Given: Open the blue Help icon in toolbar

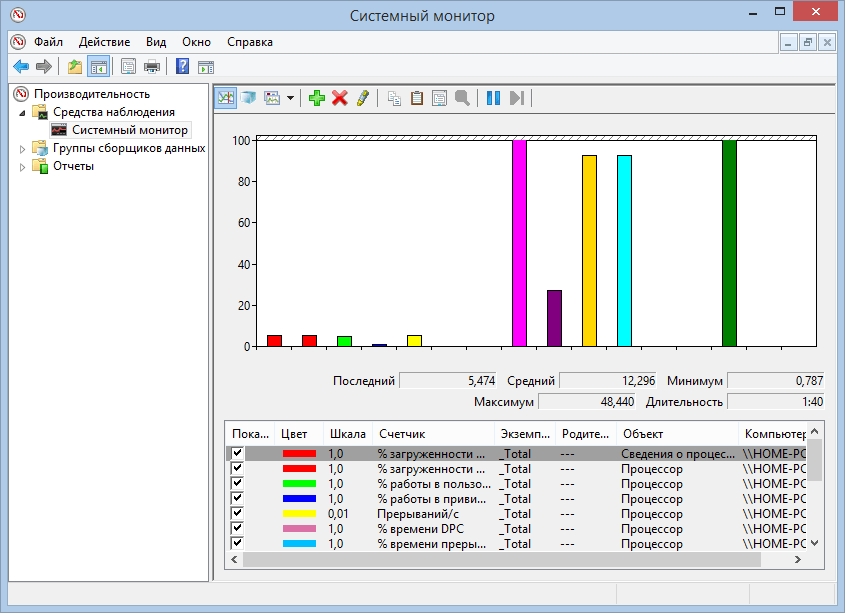Looking at the screenshot, I should (182, 67).
